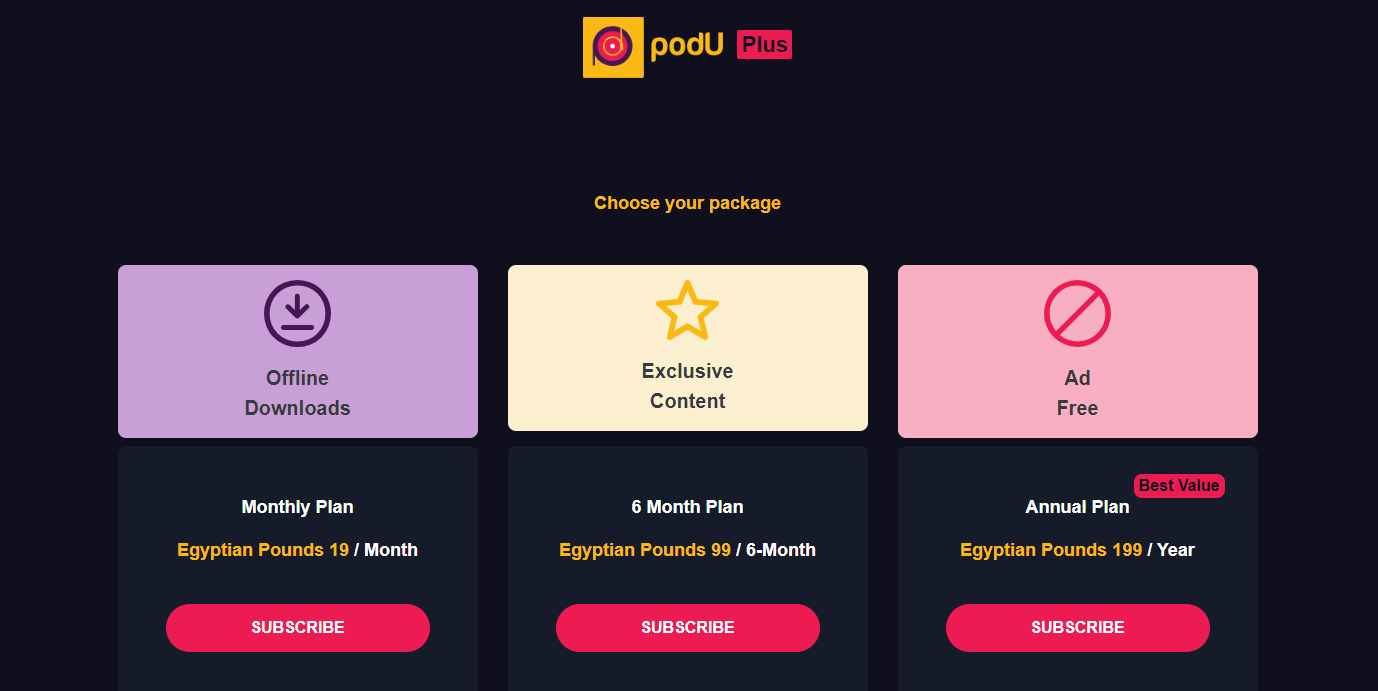Select the purple Offline Downloads card
1378x691 pixels.
[298, 351]
